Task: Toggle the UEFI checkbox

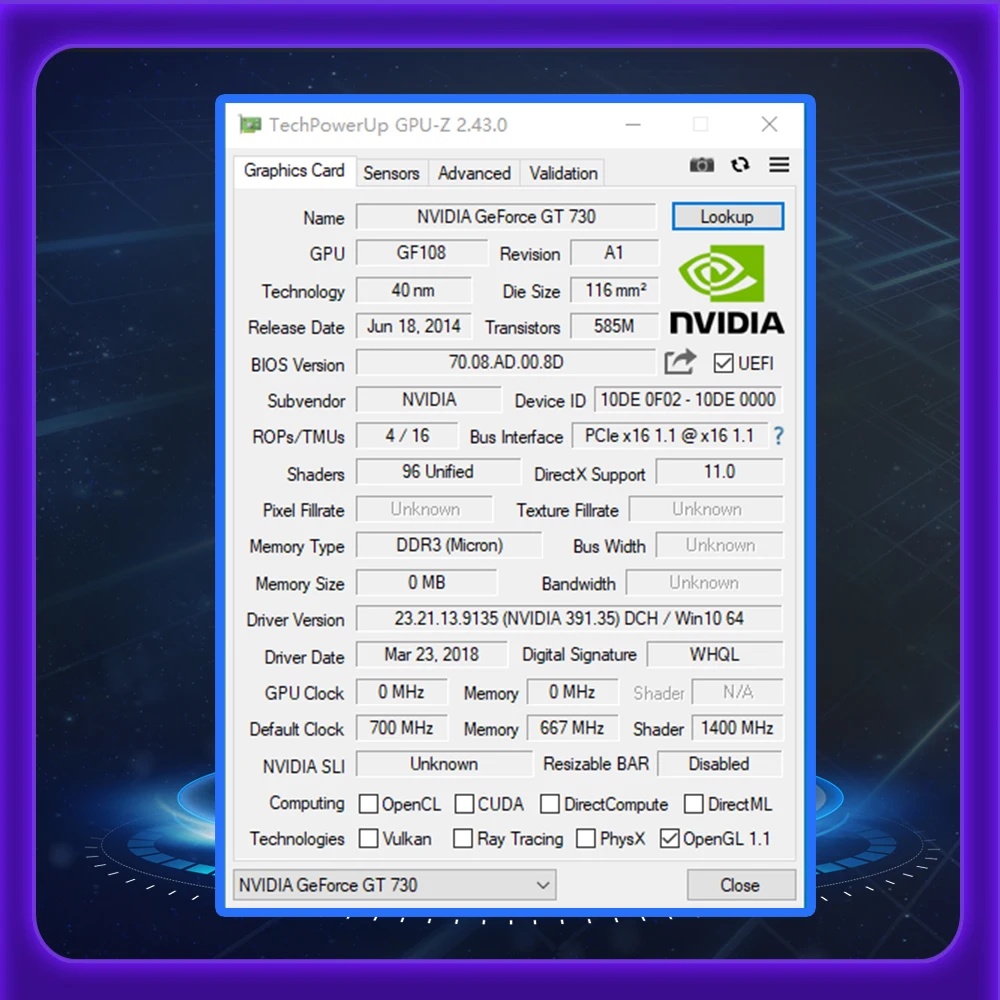Action: (723, 362)
